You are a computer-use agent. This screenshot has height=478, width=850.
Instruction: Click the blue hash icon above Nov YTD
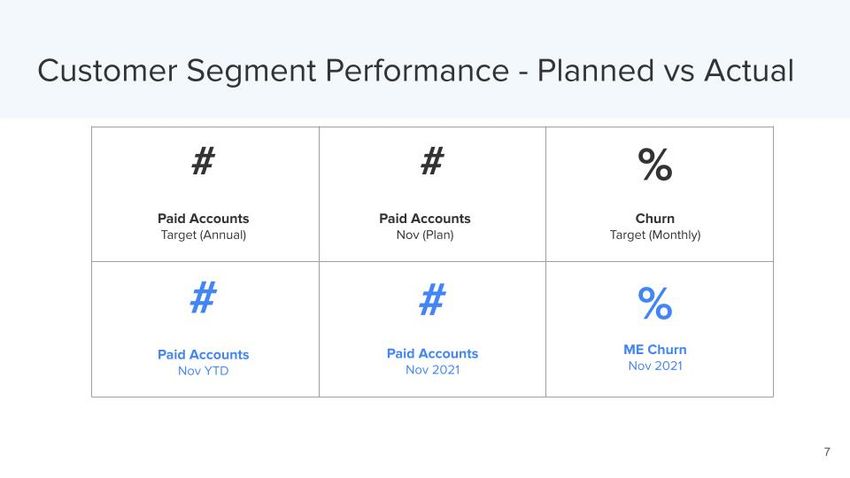pos(203,298)
